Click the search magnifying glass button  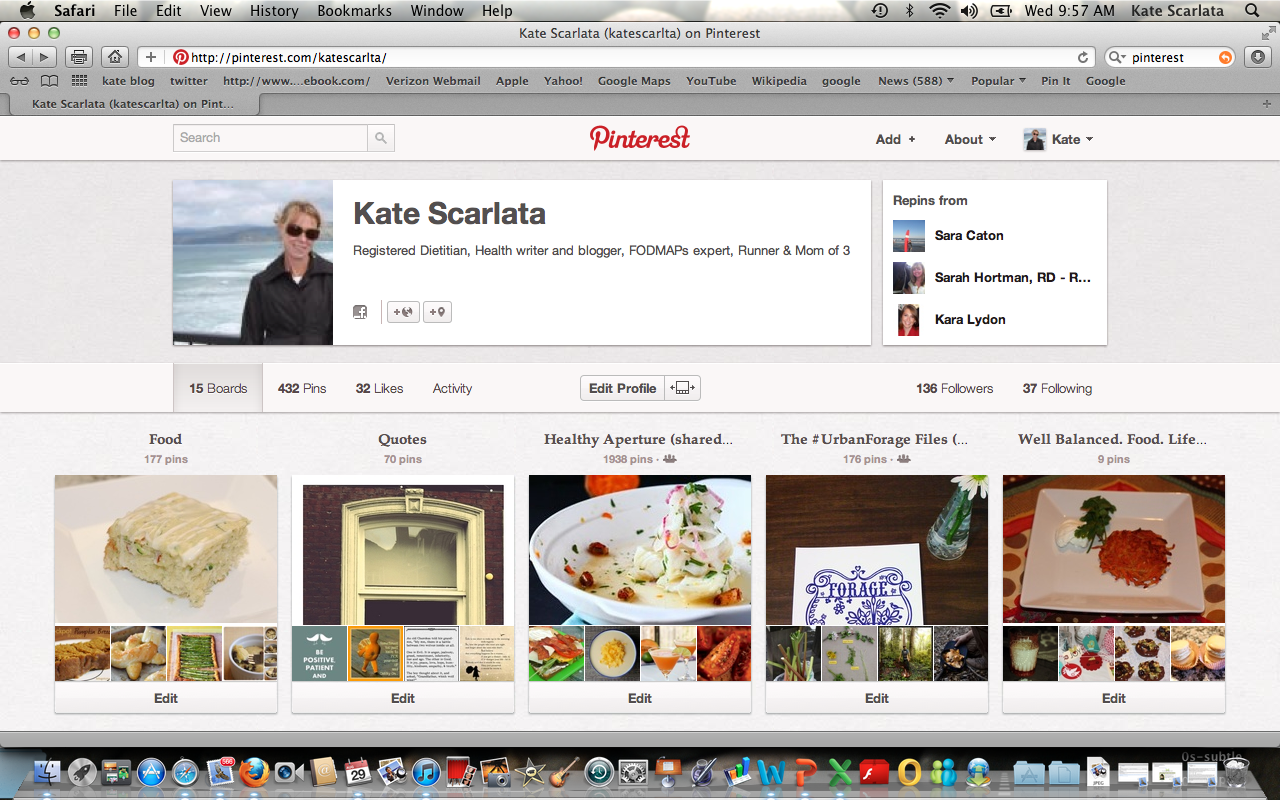(x=380, y=138)
